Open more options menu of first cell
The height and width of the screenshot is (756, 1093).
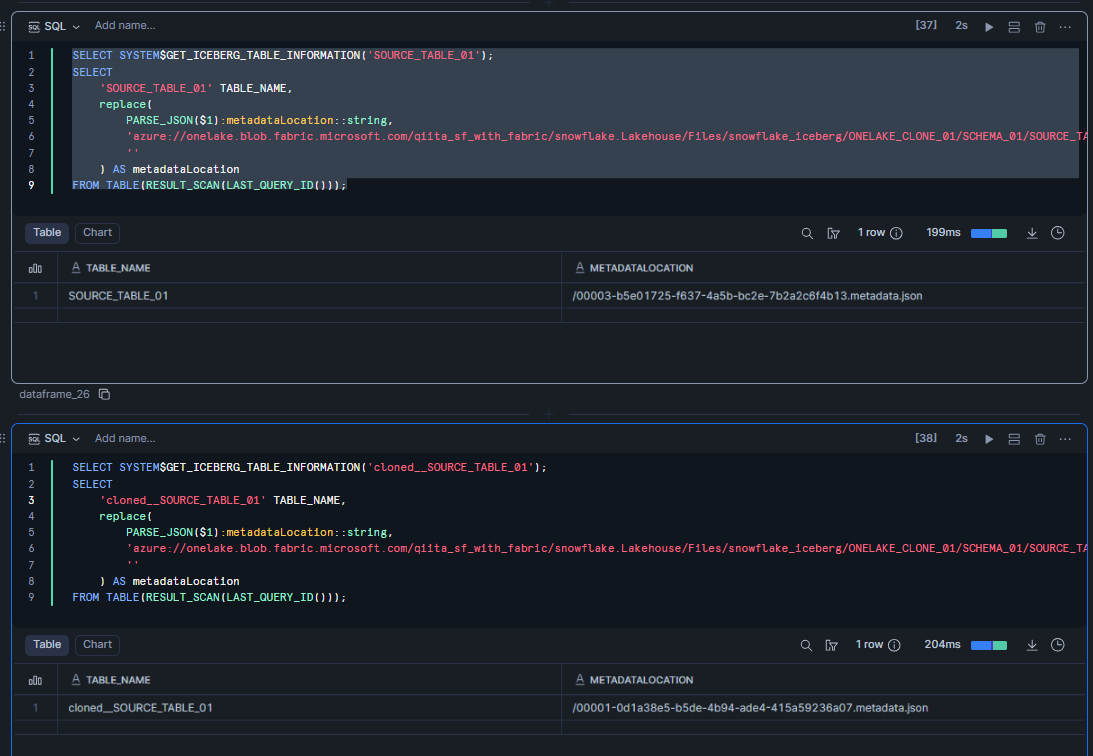(1065, 26)
